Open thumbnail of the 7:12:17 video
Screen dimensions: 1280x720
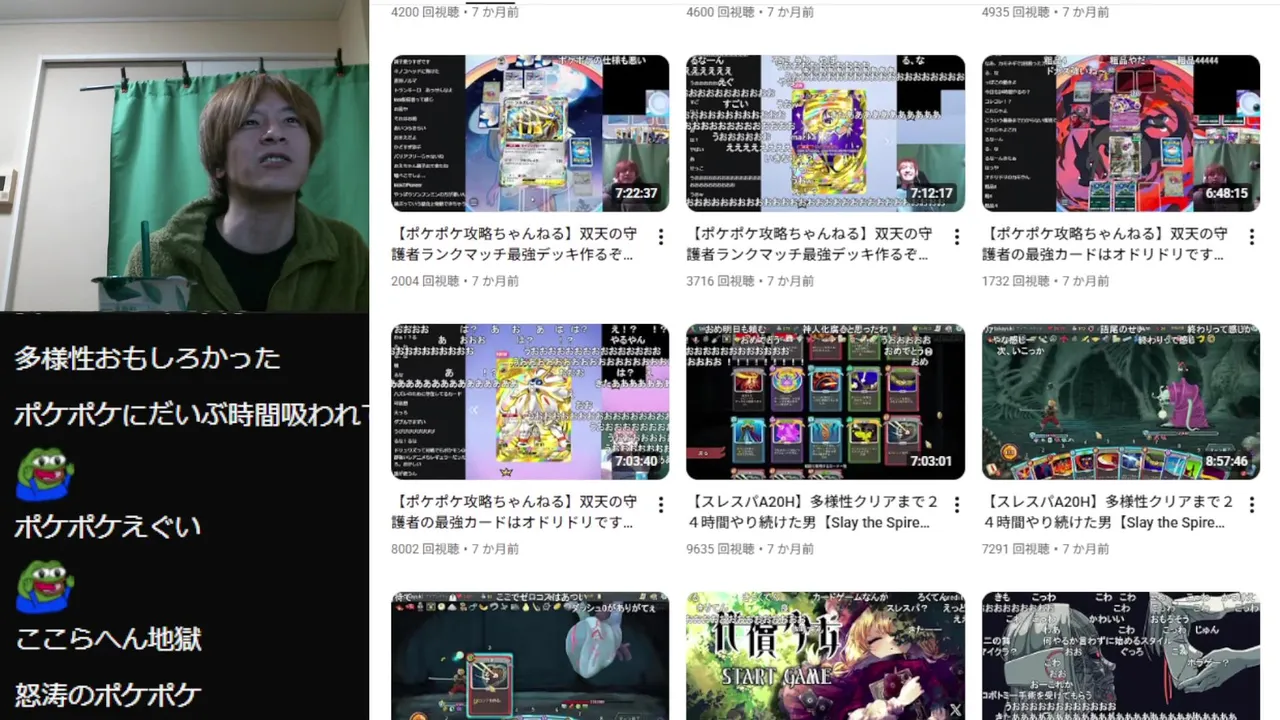click(825, 133)
